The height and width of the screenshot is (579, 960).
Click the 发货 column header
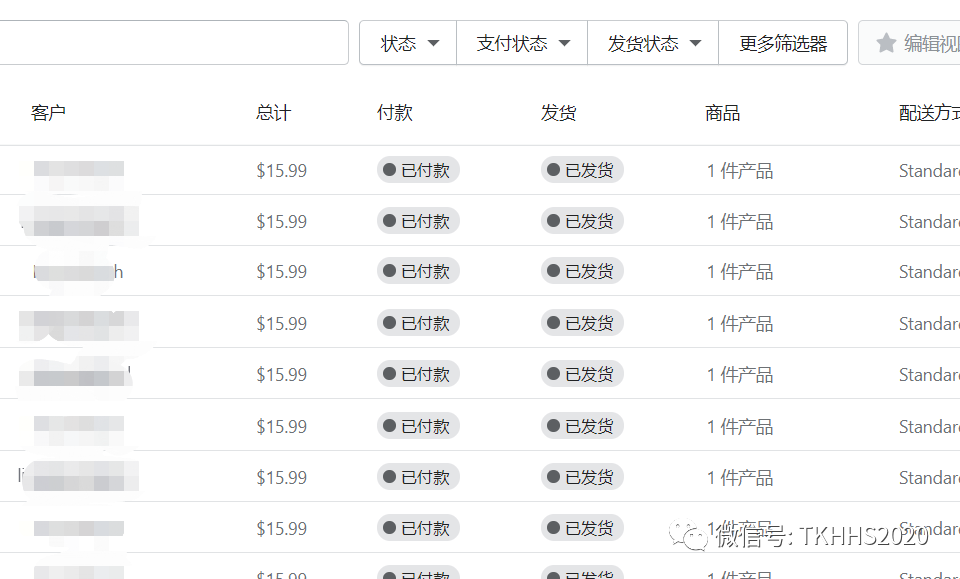coord(558,113)
